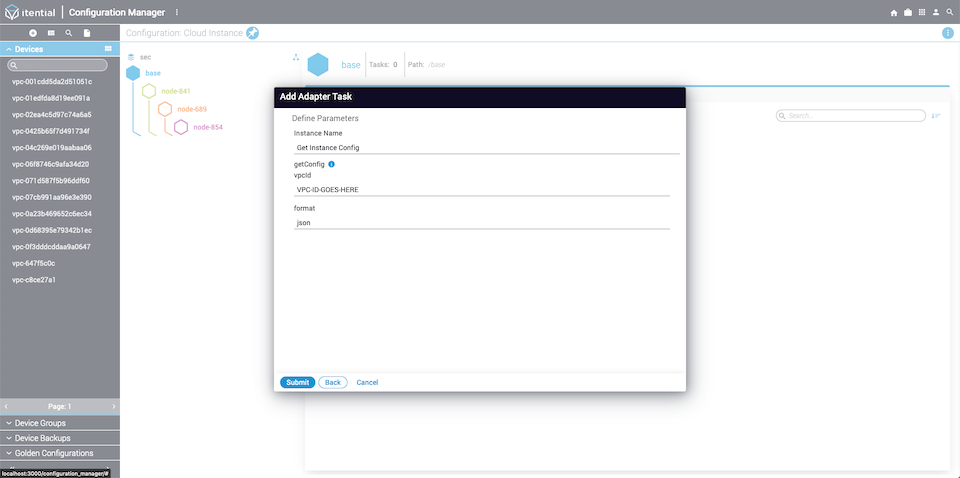
Task: Open the briefcase jobs icon in header
Action: point(908,12)
